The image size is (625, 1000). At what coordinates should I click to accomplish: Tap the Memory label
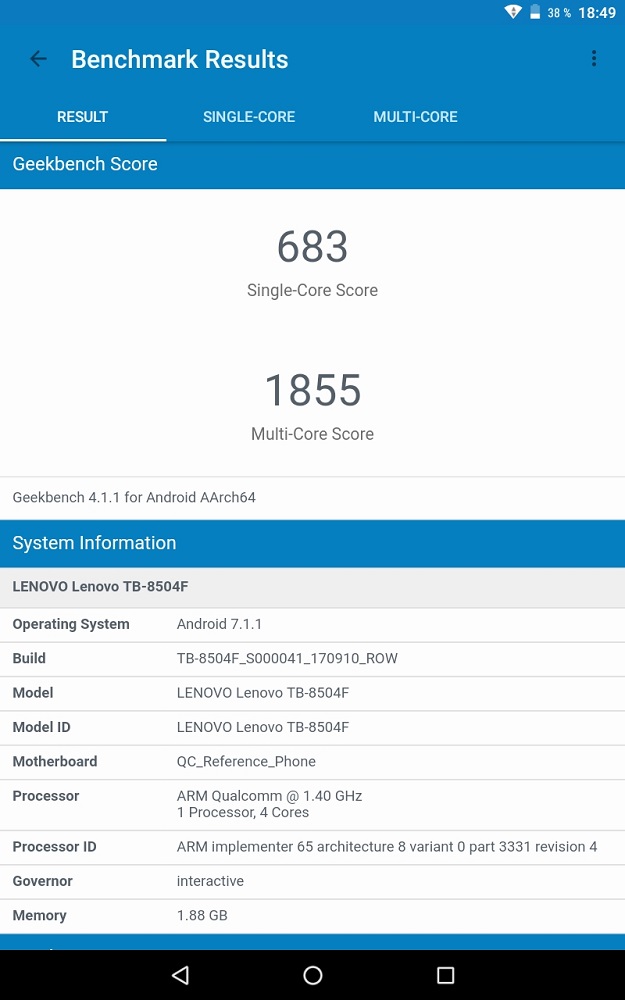[x=40, y=916]
